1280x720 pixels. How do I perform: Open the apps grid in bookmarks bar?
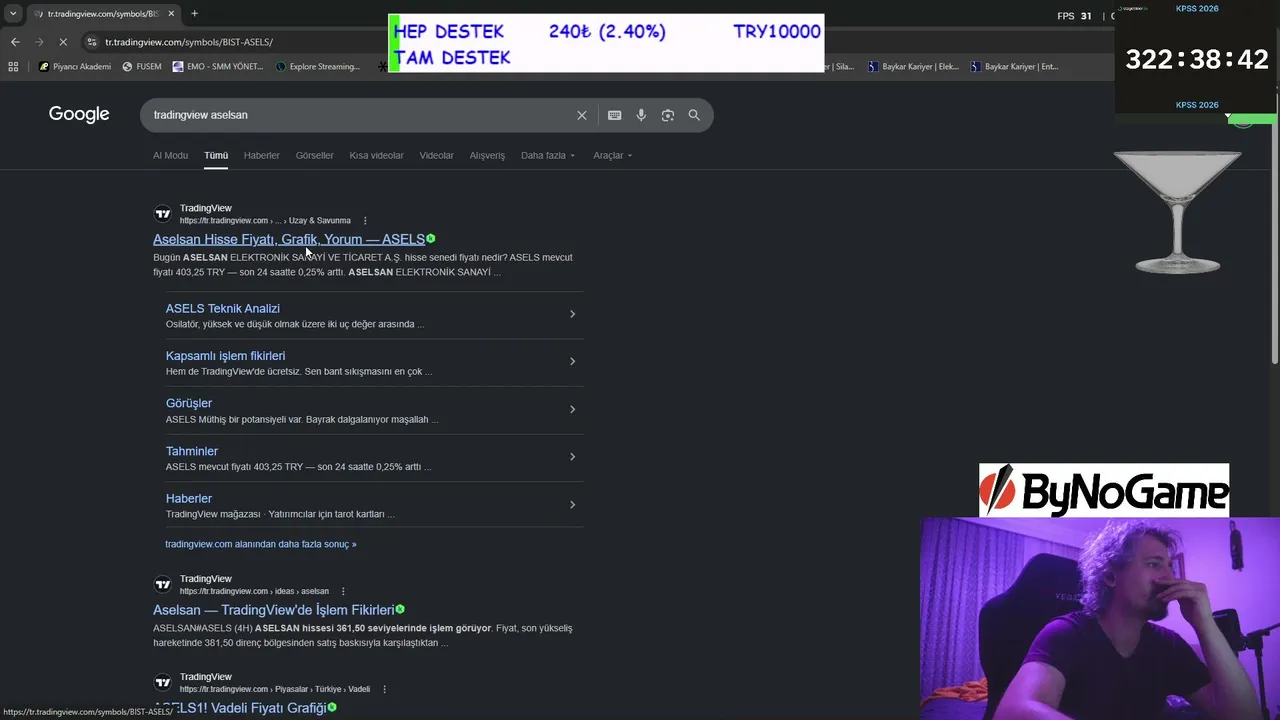[13, 67]
